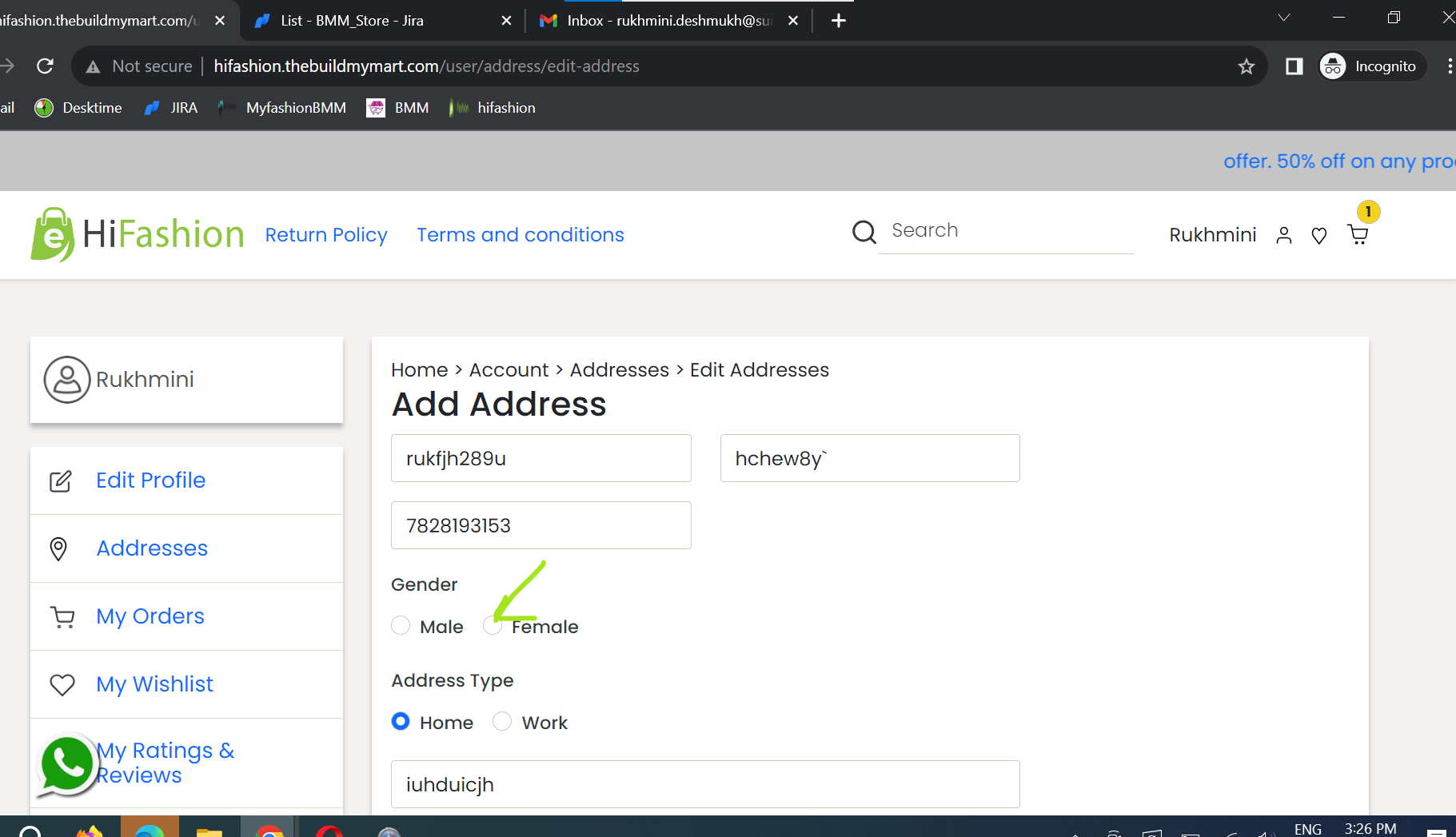Click the Incognito profile indicator
Viewport: 1456px width, 837px height.
1372,66
